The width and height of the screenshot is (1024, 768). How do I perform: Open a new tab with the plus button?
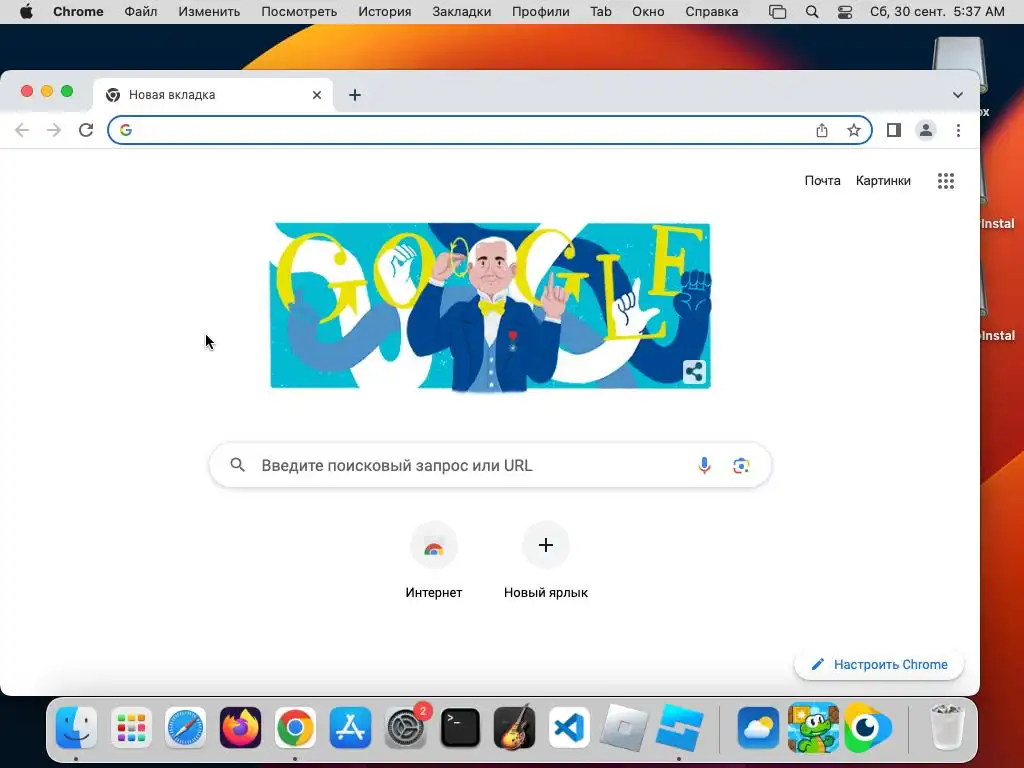point(355,95)
